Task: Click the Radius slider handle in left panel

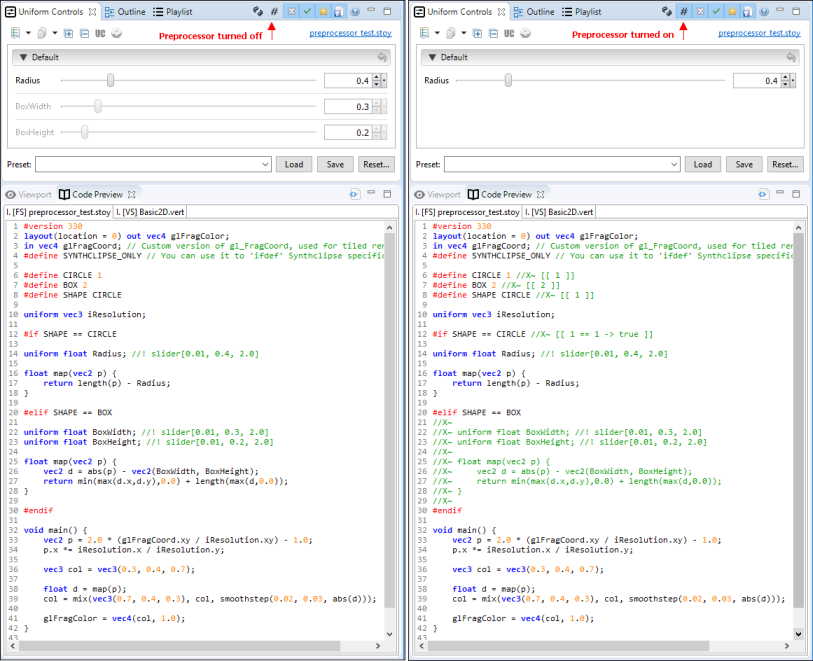Action: pos(110,81)
